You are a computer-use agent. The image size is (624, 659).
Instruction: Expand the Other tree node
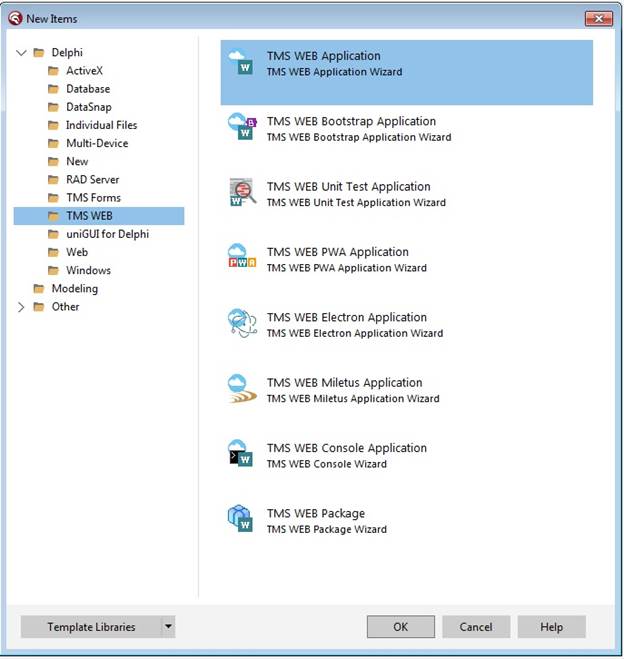pos(22,307)
